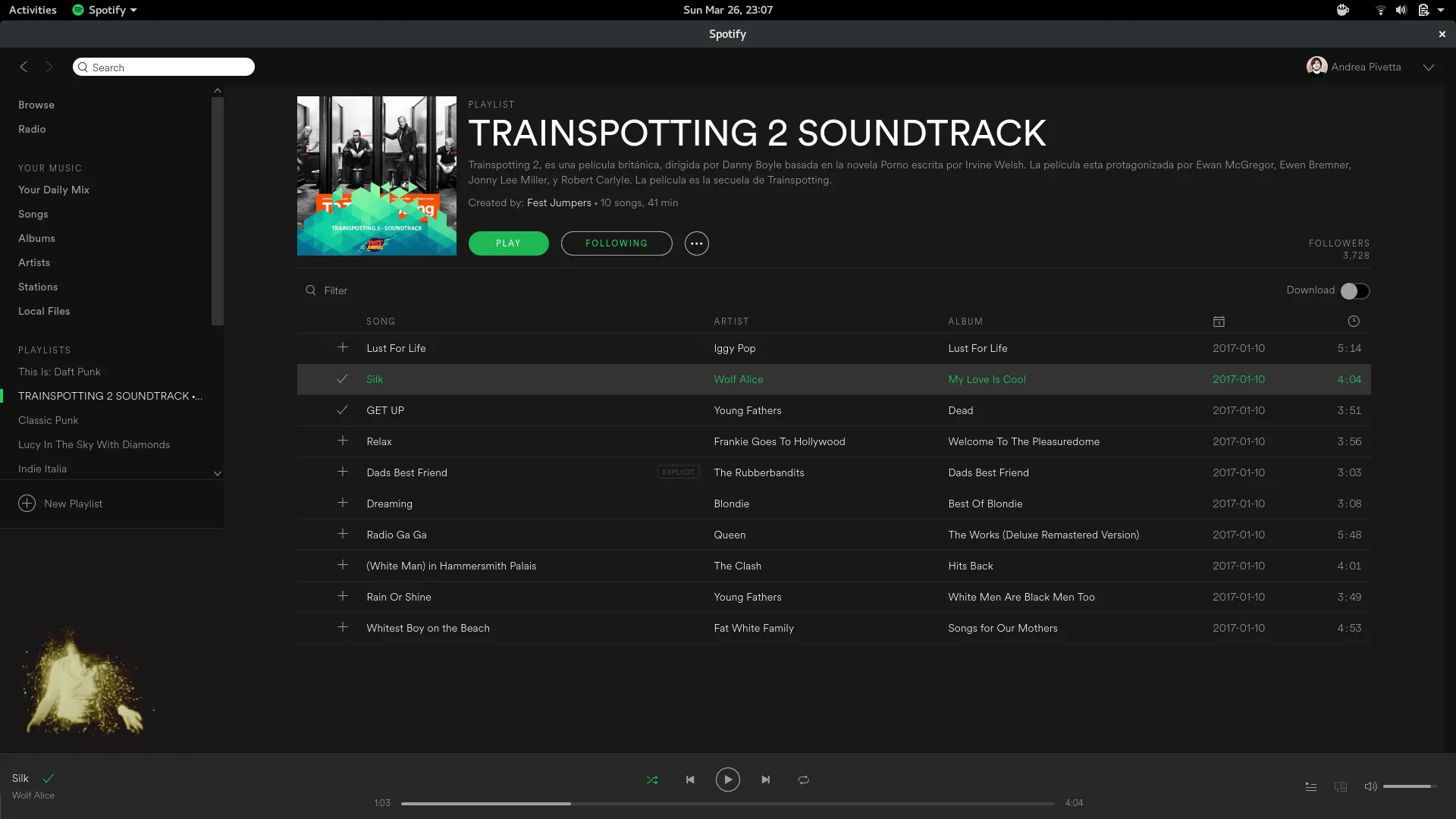Toggle shuffle playback
1456x819 pixels.
(x=652, y=780)
